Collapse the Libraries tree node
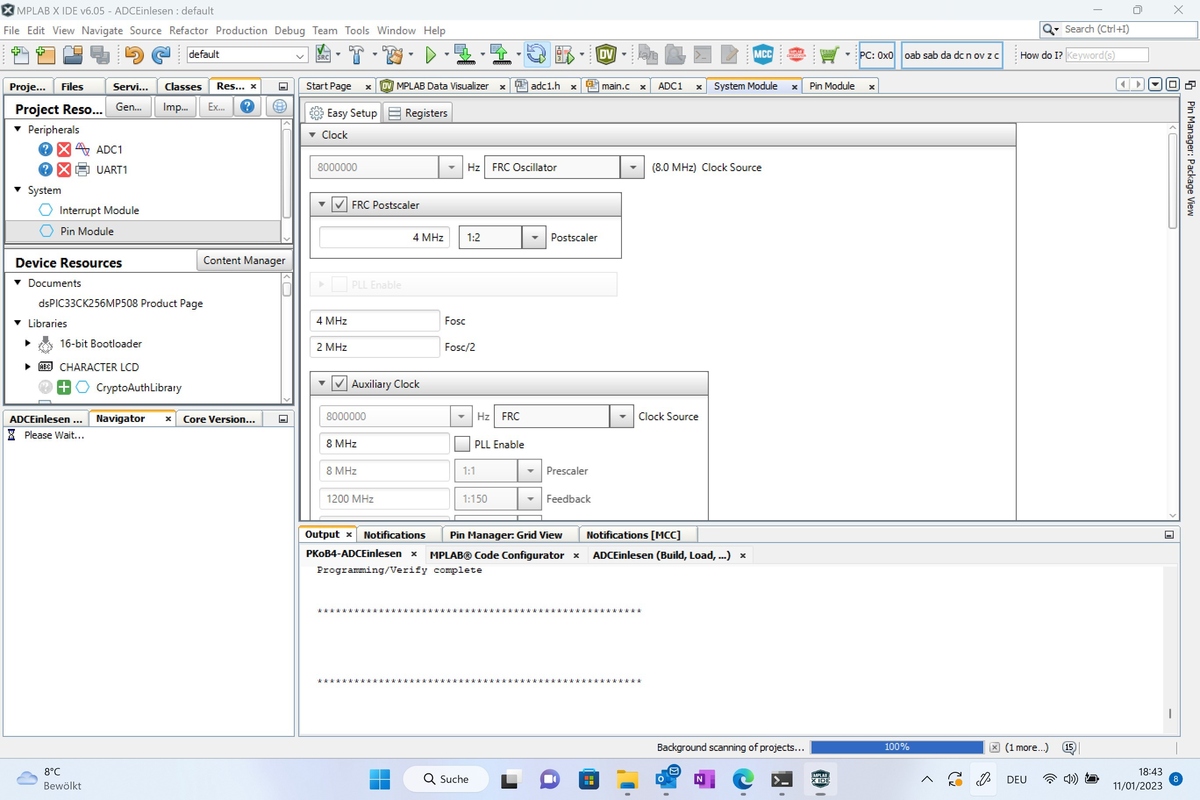1200x800 pixels. point(17,323)
